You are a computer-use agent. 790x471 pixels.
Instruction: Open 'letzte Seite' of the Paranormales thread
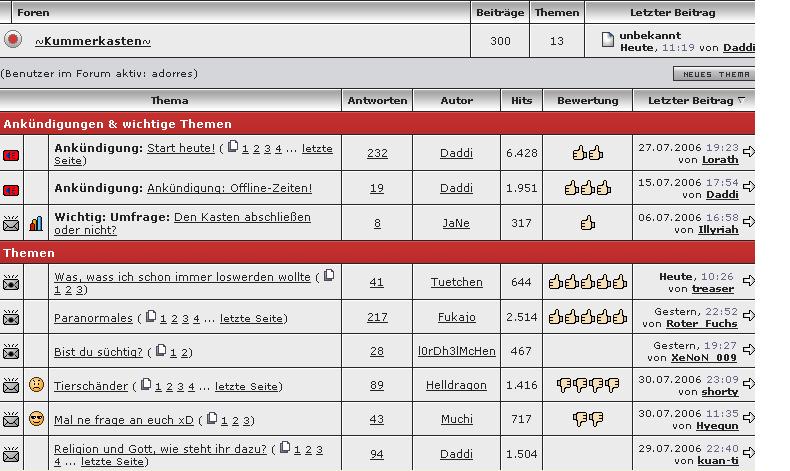click(250, 318)
